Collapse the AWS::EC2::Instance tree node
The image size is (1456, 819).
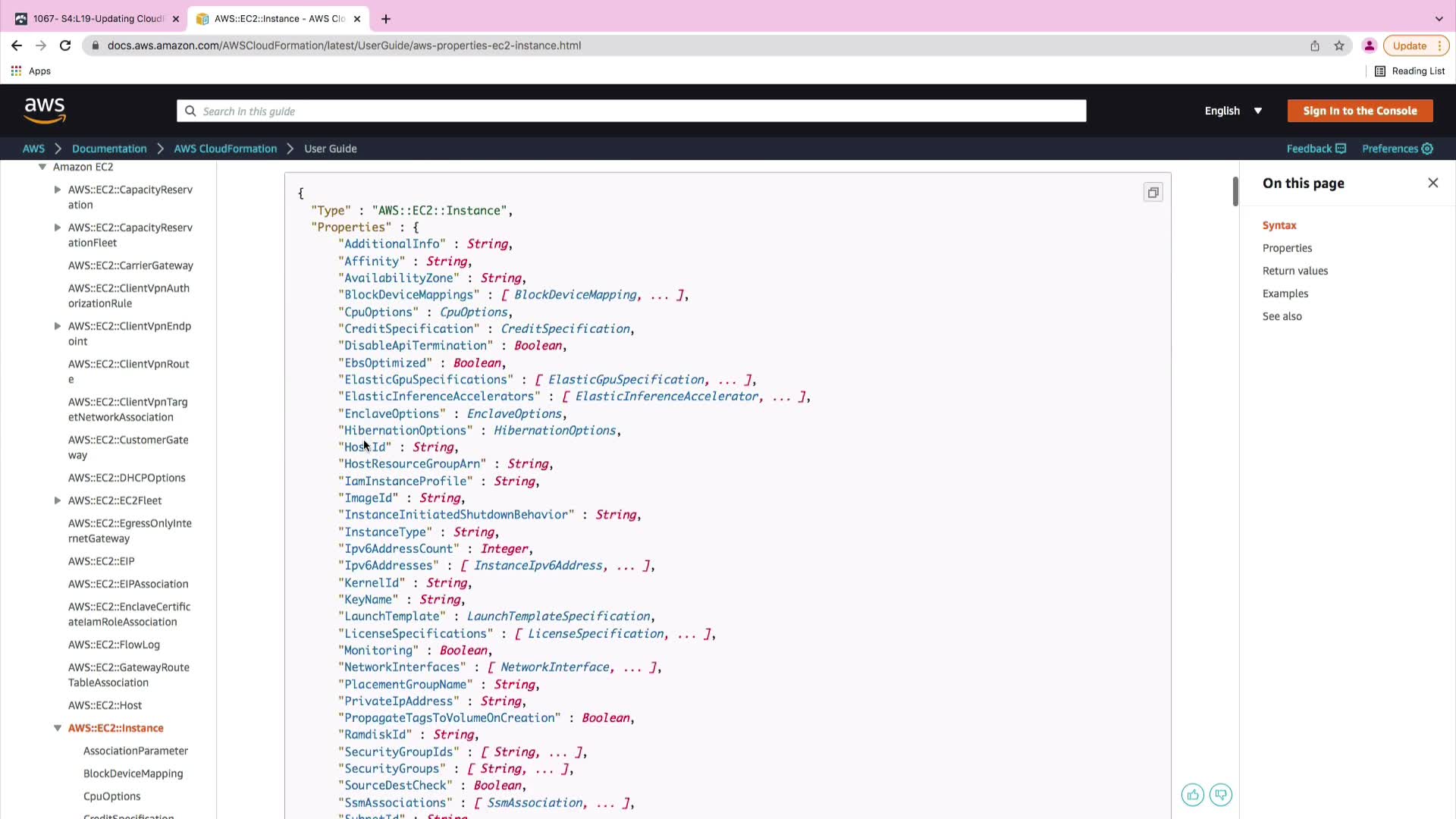pos(58,728)
